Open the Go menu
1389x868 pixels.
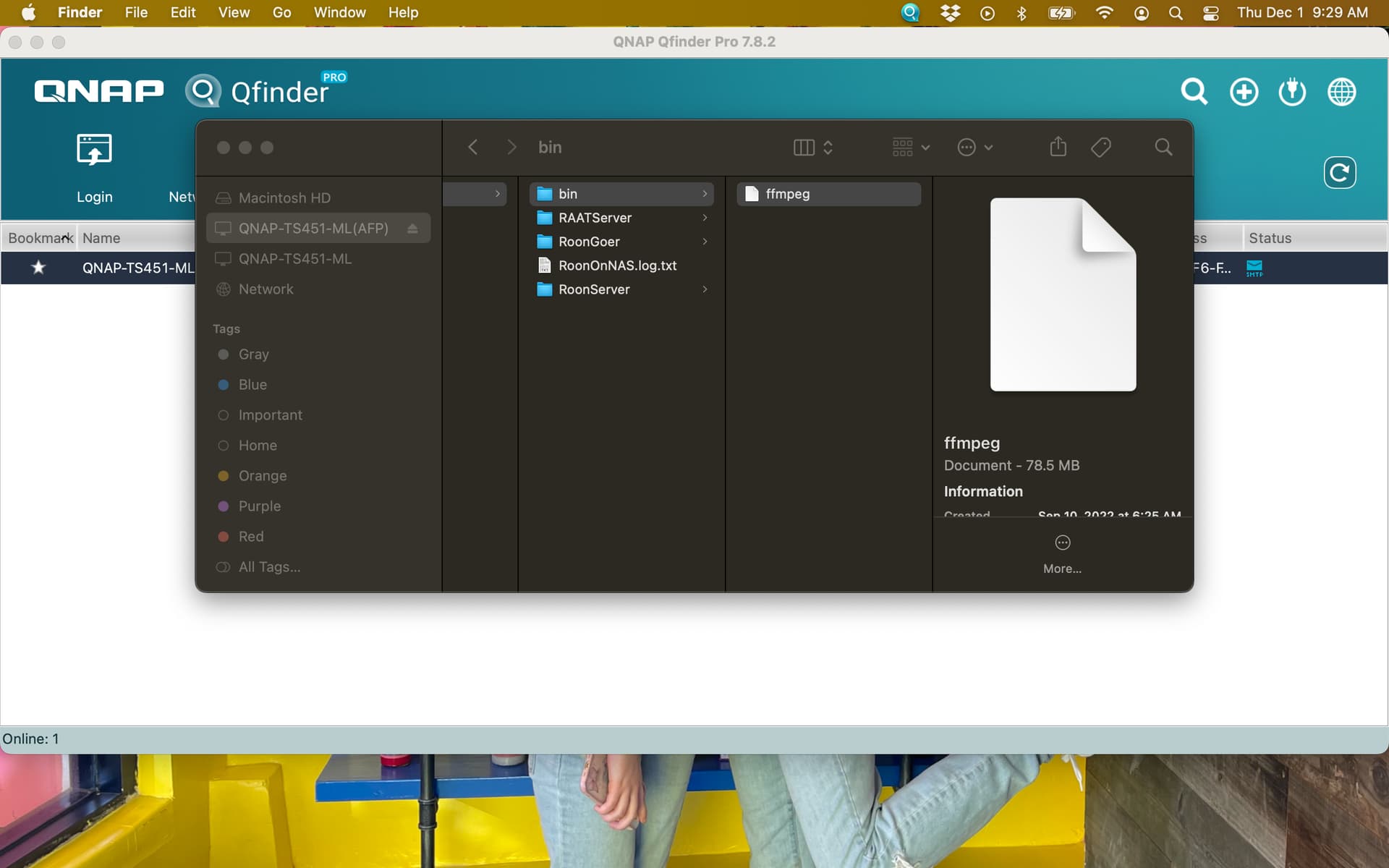[x=281, y=12]
